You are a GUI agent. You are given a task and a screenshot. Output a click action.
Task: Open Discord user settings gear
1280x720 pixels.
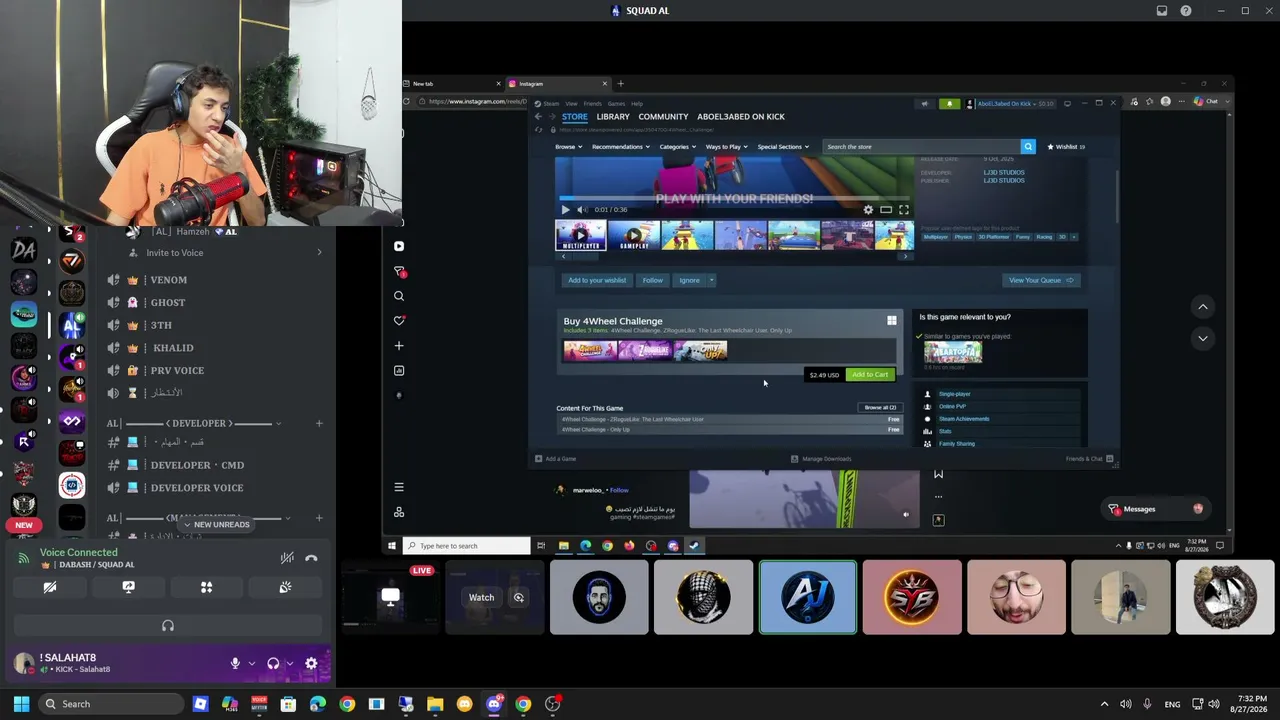(x=311, y=663)
